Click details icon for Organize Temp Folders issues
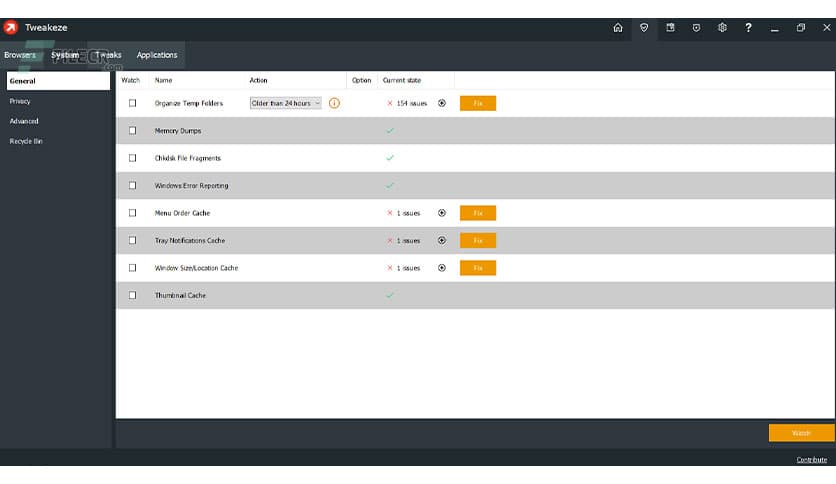 [x=442, y=103]
